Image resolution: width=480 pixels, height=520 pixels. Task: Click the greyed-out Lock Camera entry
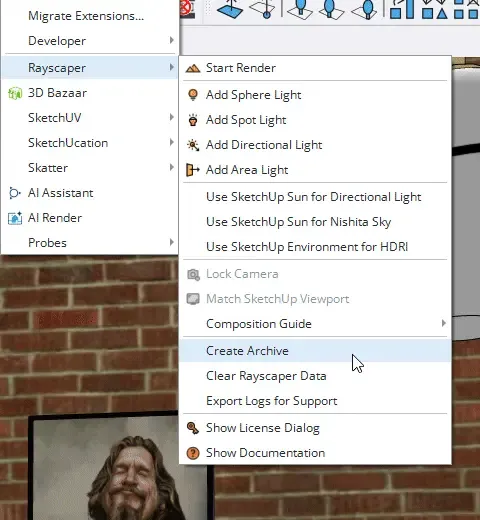click(x=315, y=274)
